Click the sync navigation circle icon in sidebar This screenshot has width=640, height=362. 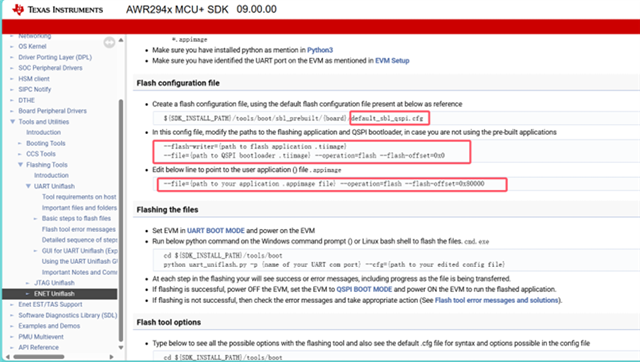tap(109, 42)
